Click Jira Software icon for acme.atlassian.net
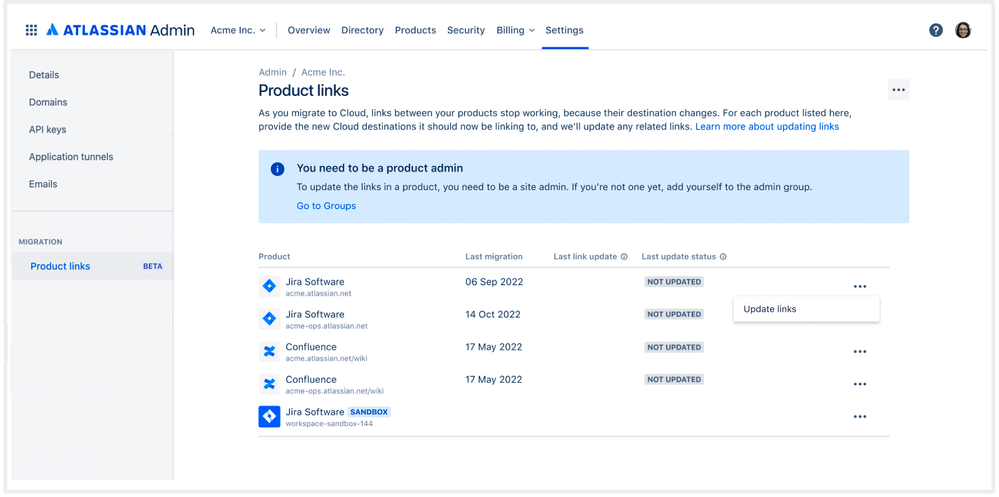999x497 pixels. [x=269, y=287]
